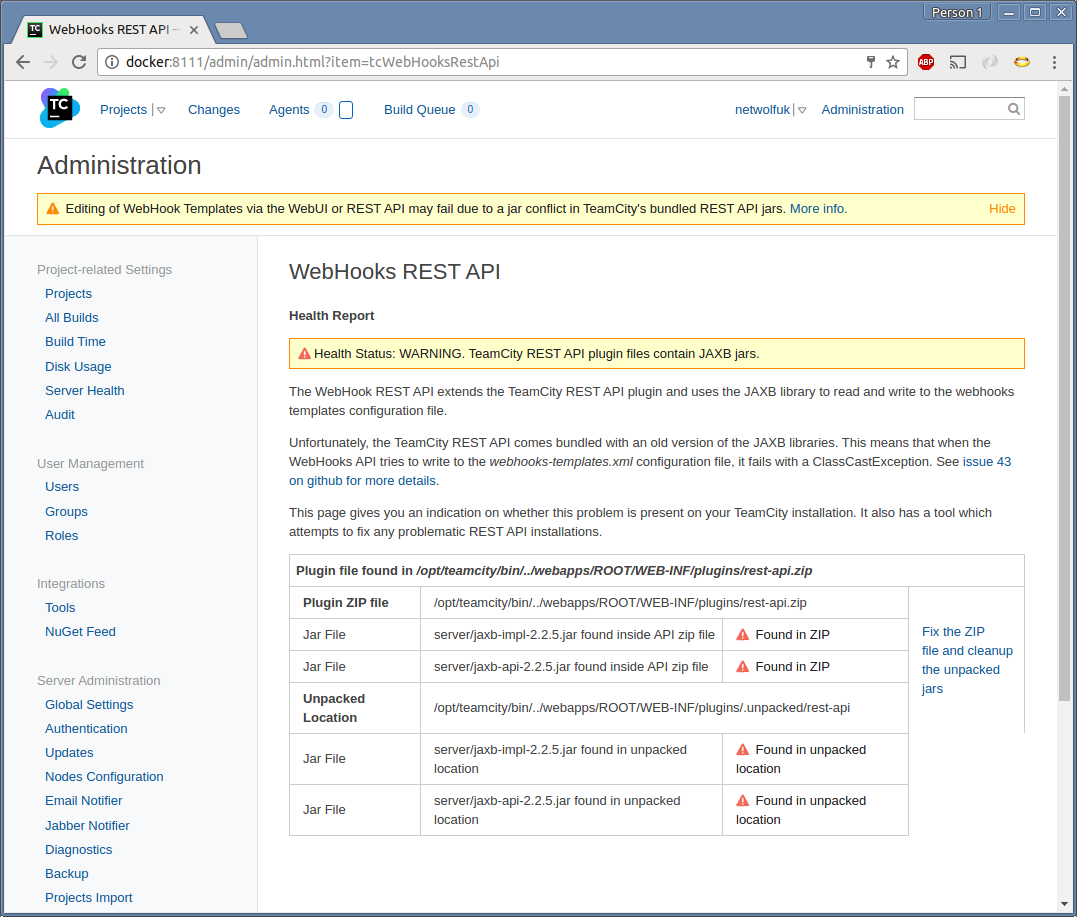This screenshot has height=917, width=1077.
Task: Expand the netwolfuk user dropdown arrow
Action: pos(802,110)
